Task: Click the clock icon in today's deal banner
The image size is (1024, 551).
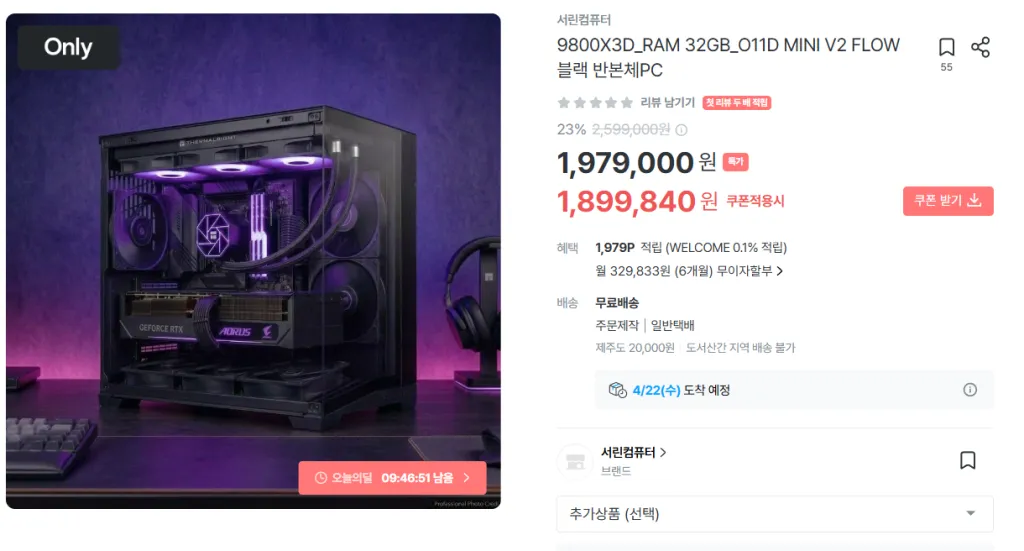Action: (321, 478)
